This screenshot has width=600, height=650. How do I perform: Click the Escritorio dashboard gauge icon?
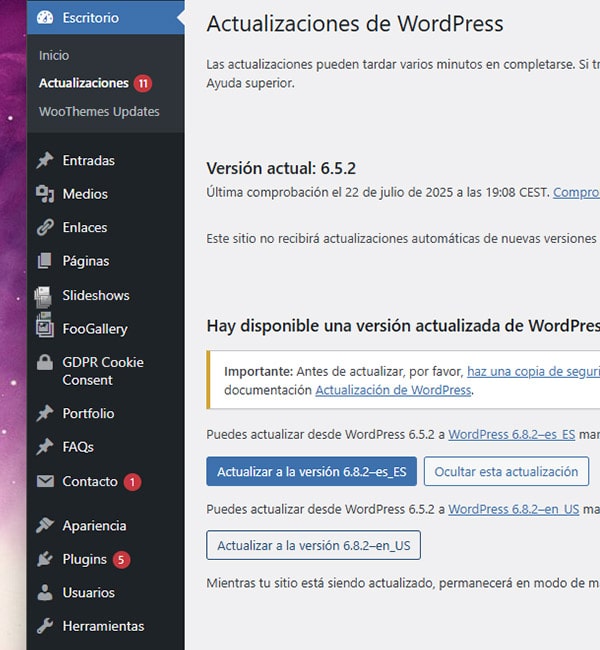[45, 17]
